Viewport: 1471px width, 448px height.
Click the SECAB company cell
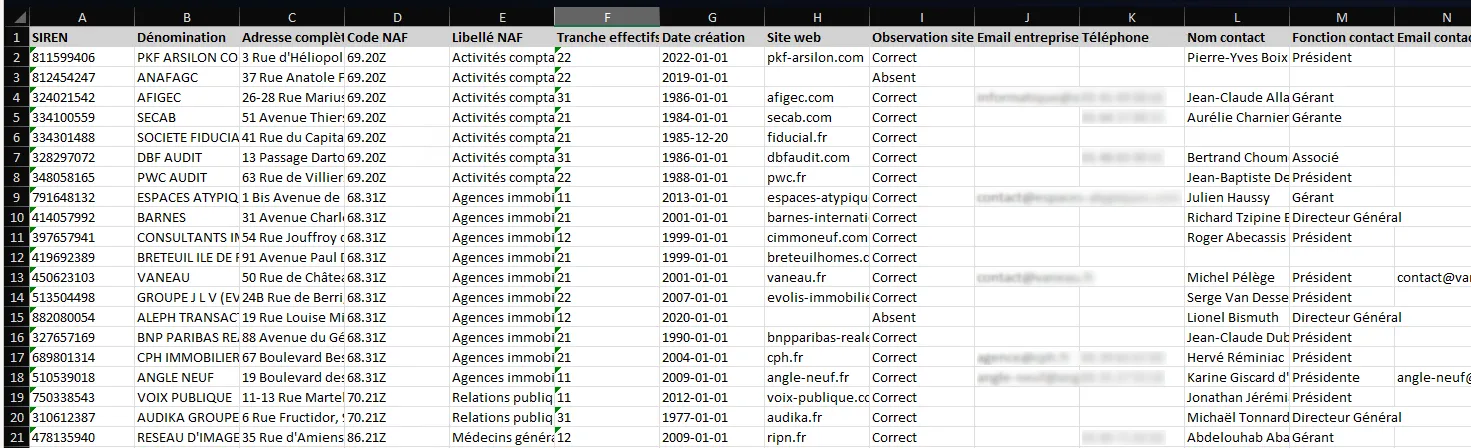pos(187,117)
